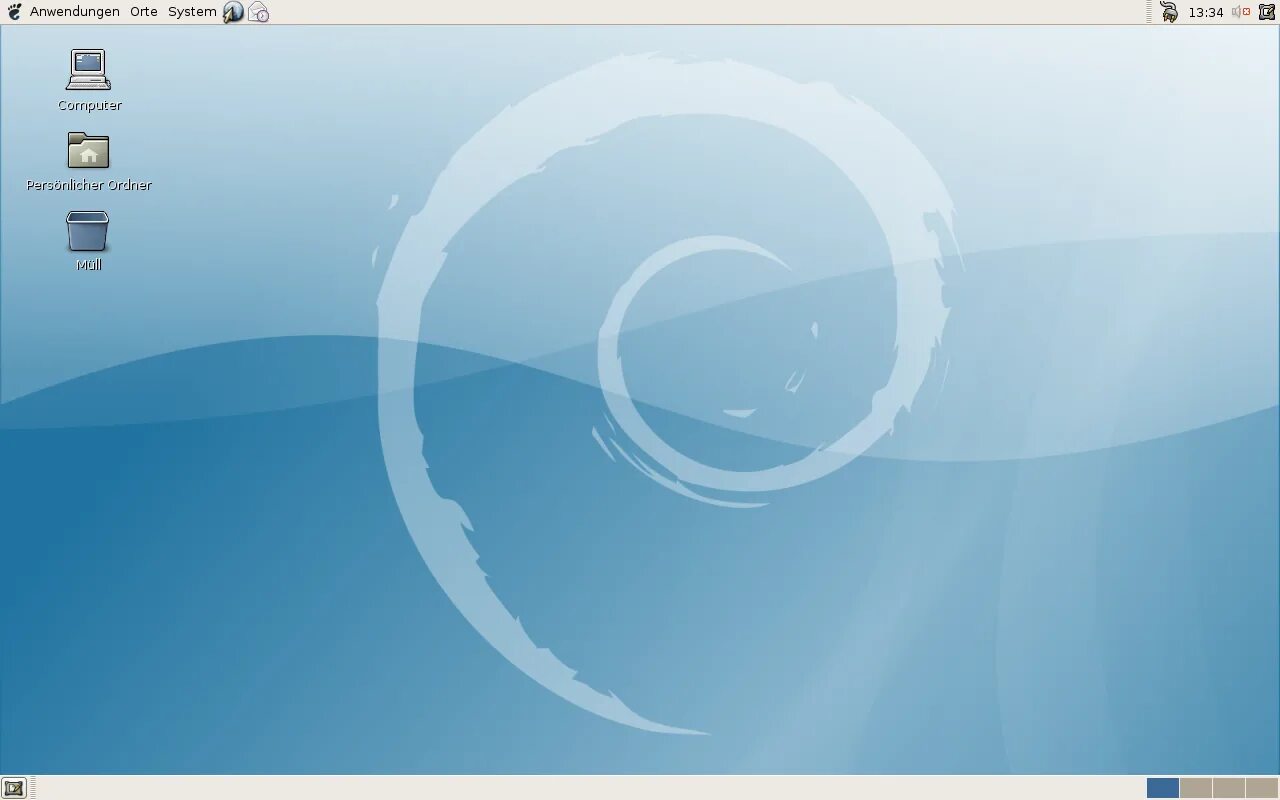Click the "Persönlicher Ordner" label text
Screen dimensions: 1280x800
click(x=89, y=185)
